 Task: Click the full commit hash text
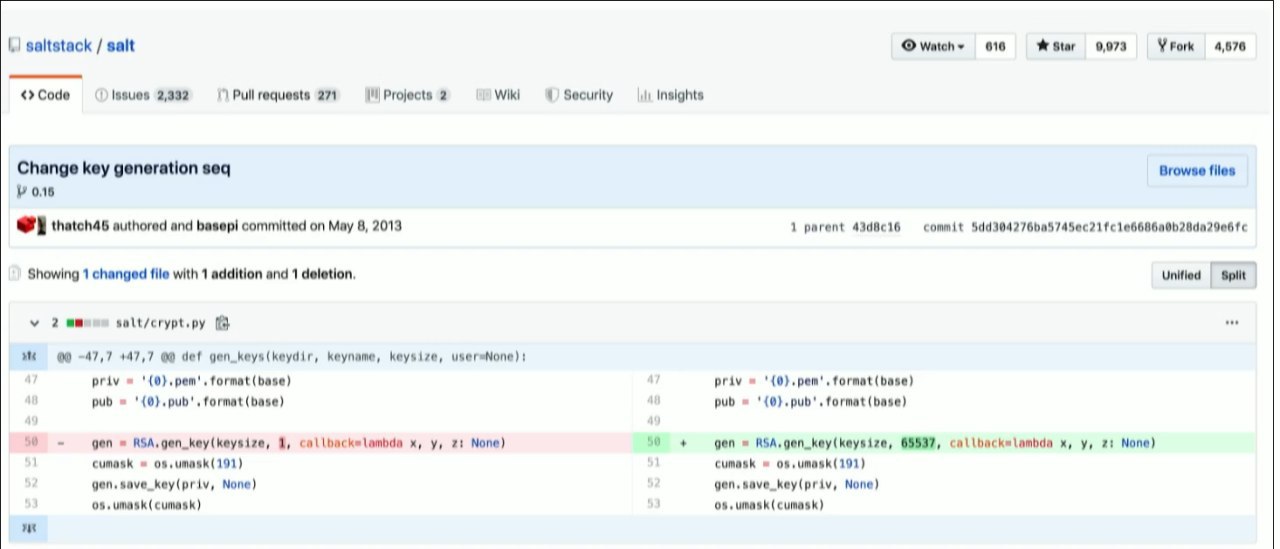1110,227
